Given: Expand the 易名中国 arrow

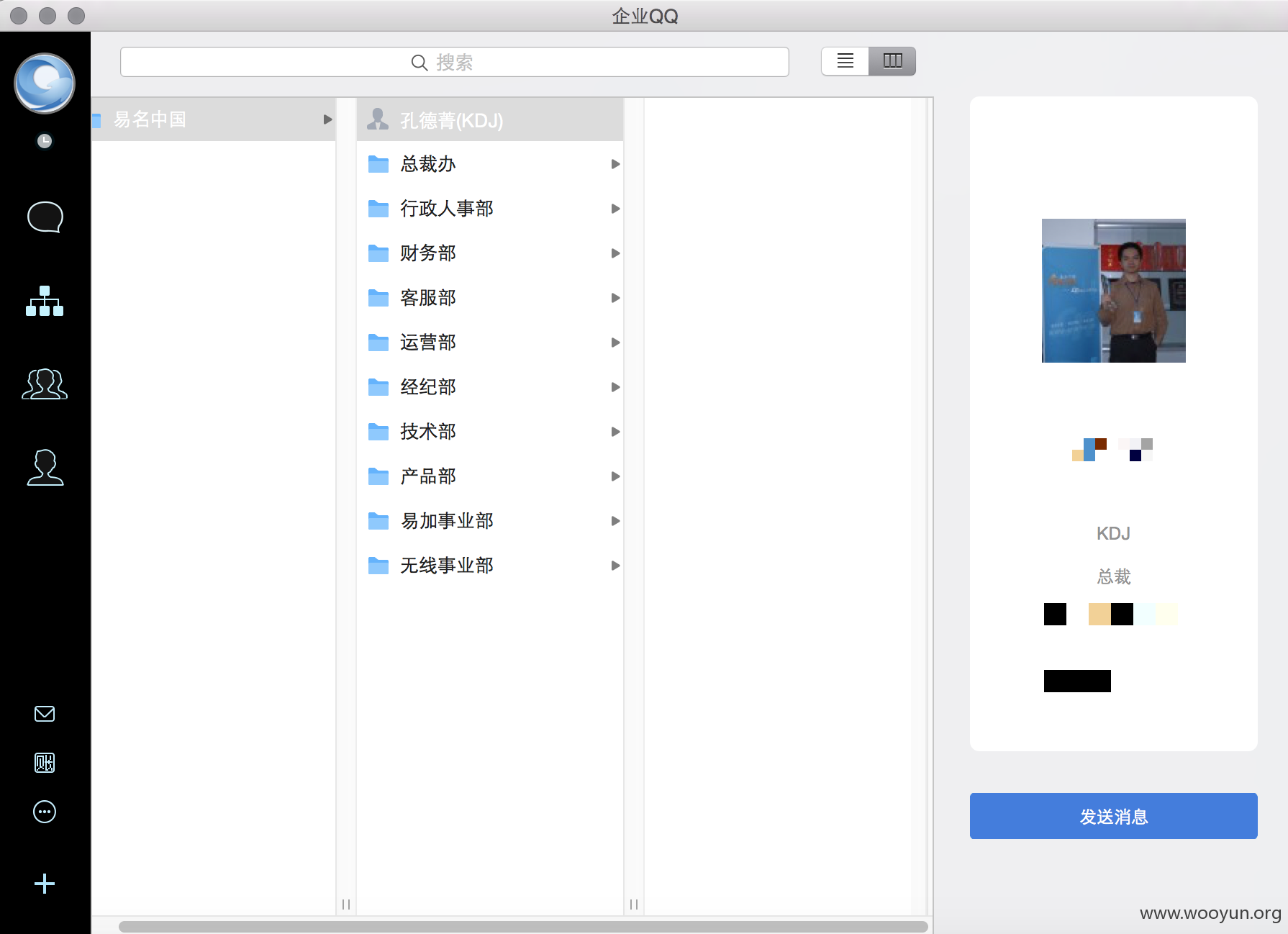Looking at the screenshot, I should pyautogui.click(x=327, y=119).
